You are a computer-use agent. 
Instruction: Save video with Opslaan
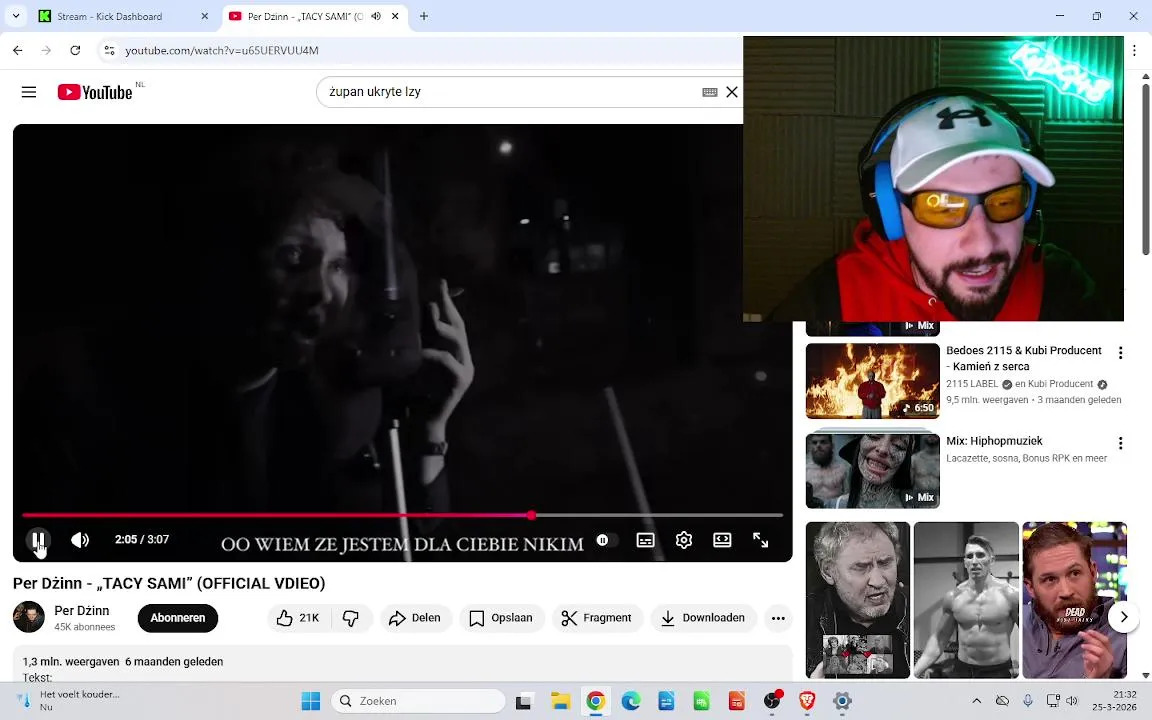[x=502, y=618]
